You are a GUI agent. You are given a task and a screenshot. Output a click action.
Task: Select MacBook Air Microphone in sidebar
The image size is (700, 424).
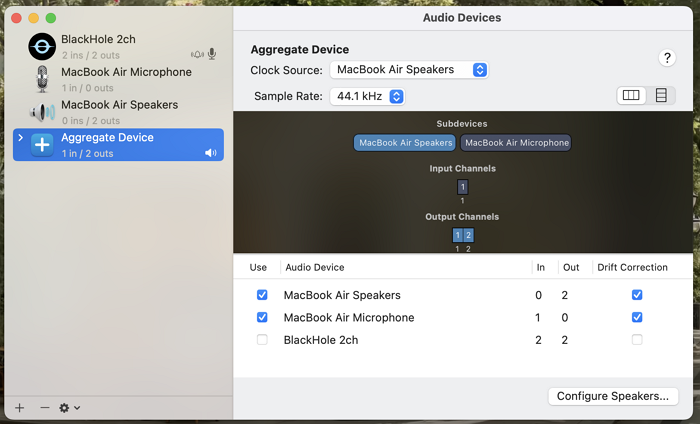[x=118, y=79]
